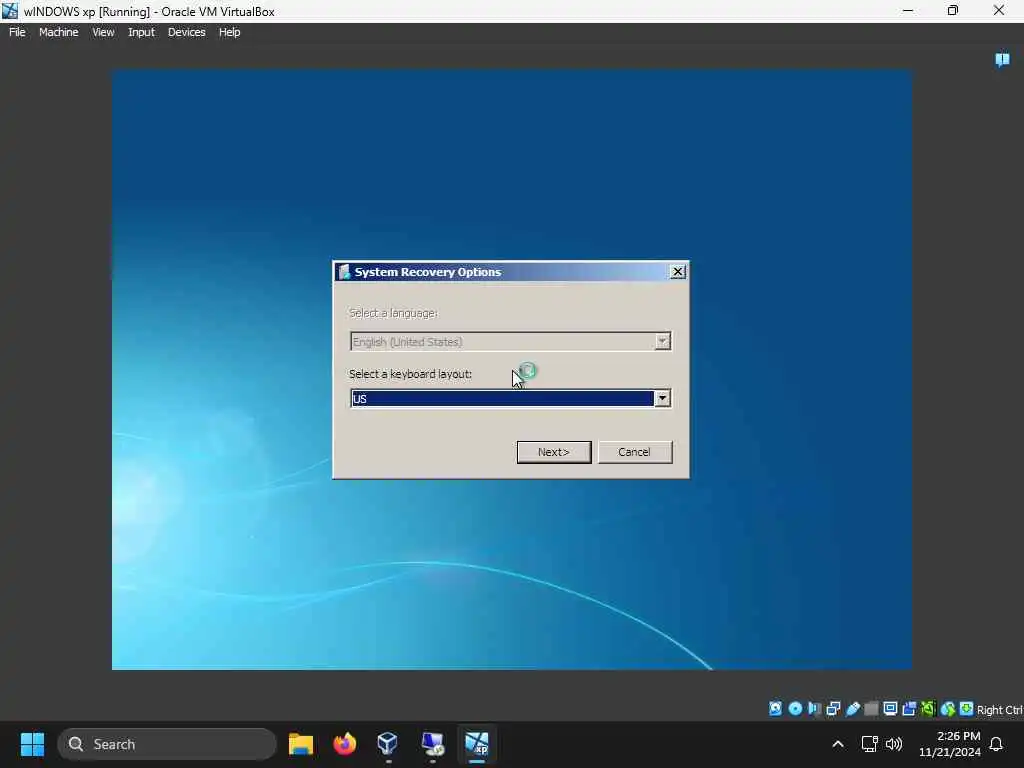Show hidden system tray icons
The height and width of the screenshot is (768, 1024).
tap(838, 744)
